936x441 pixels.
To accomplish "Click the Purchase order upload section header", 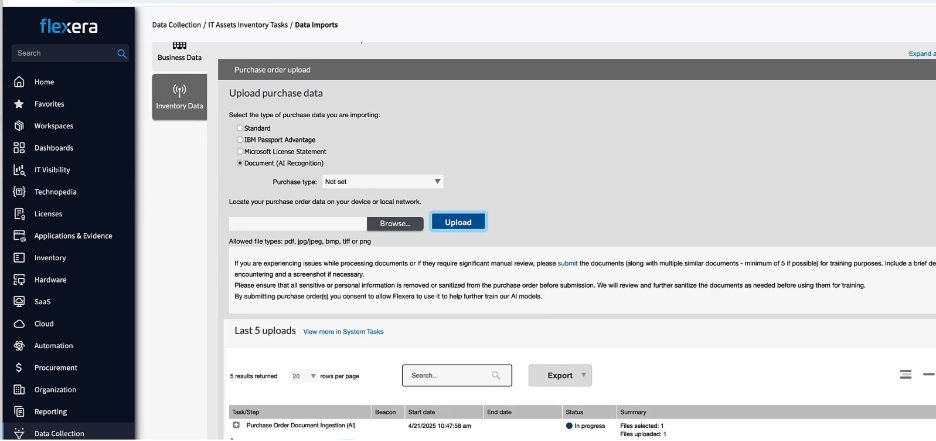I will (577, 70).
